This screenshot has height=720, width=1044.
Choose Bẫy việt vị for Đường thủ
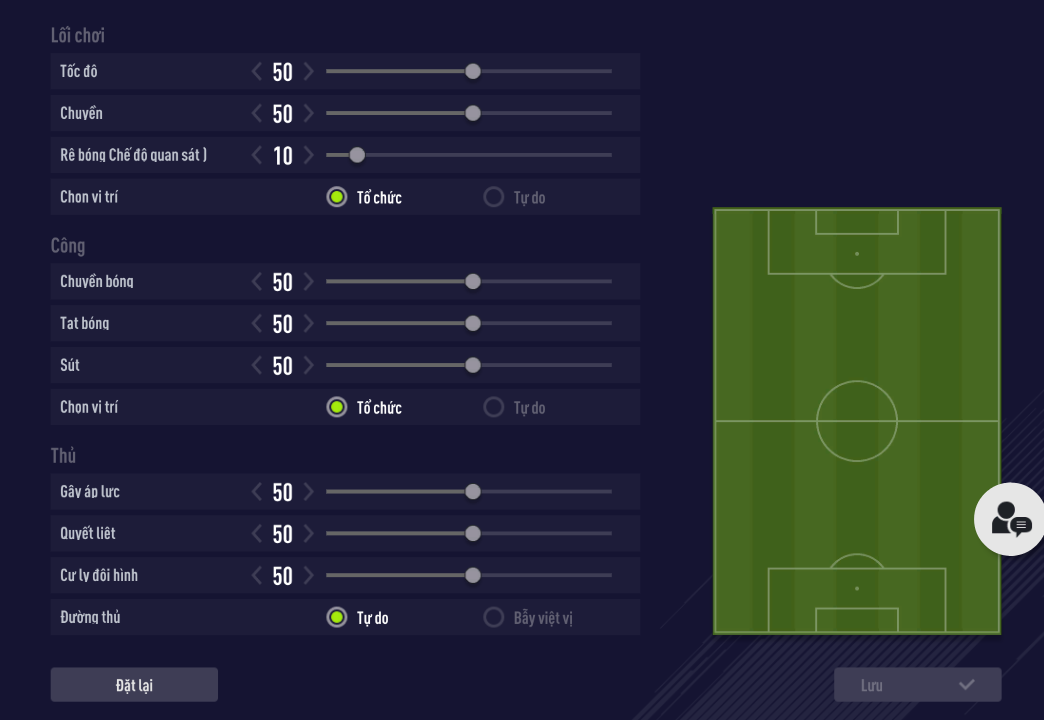[x=493, y=617]
